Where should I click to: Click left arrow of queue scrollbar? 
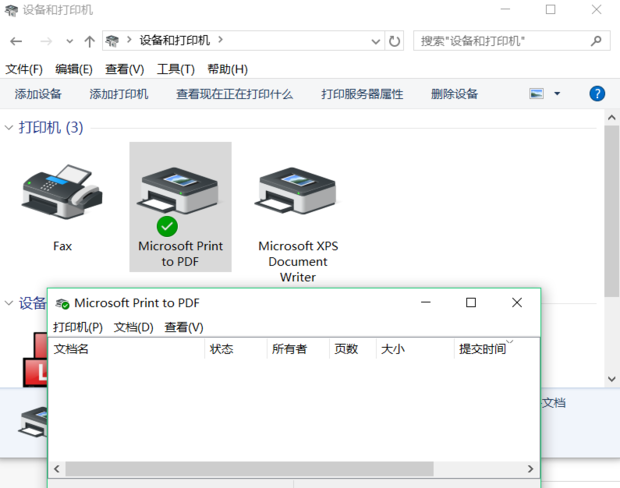coord(57,469)
